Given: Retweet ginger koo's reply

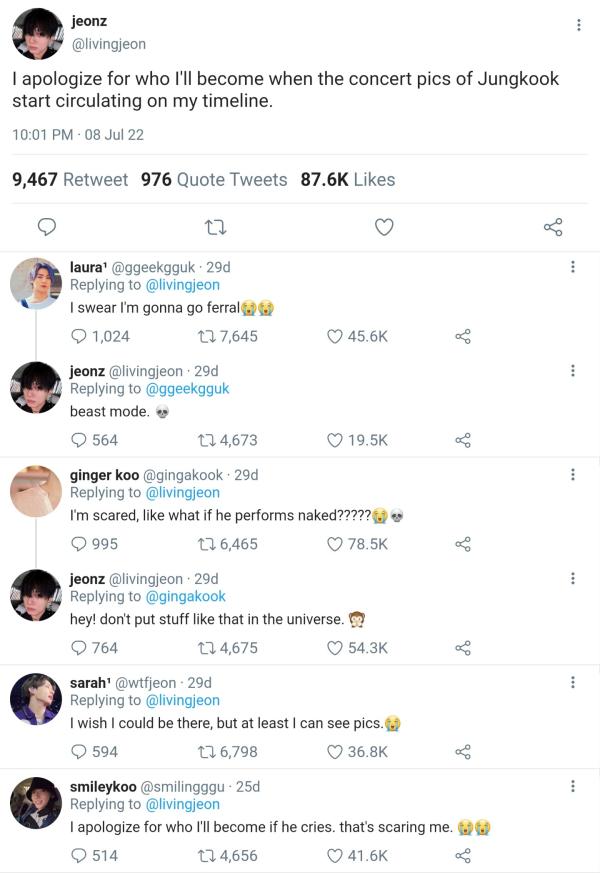Looking at the screenshot, I should point(209,544).
